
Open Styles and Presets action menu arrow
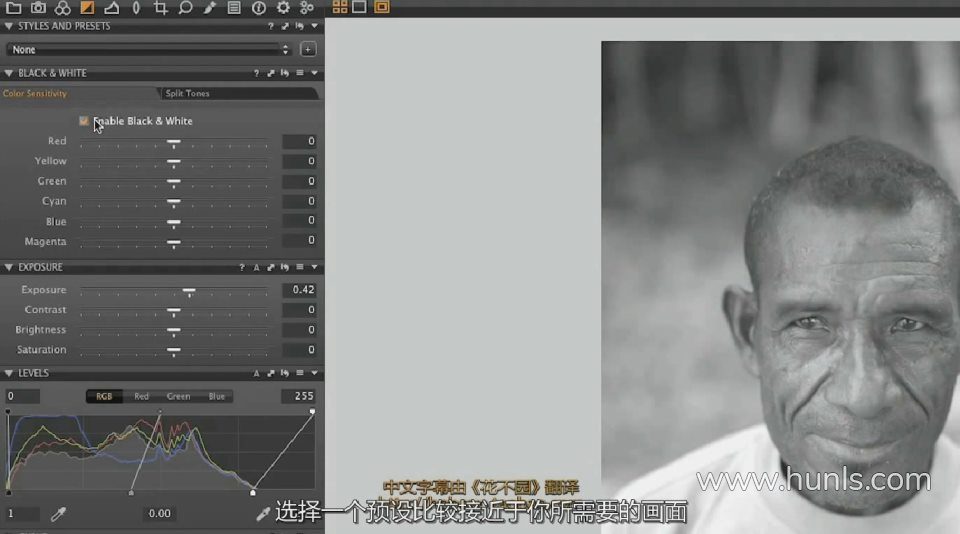(315, 26)
